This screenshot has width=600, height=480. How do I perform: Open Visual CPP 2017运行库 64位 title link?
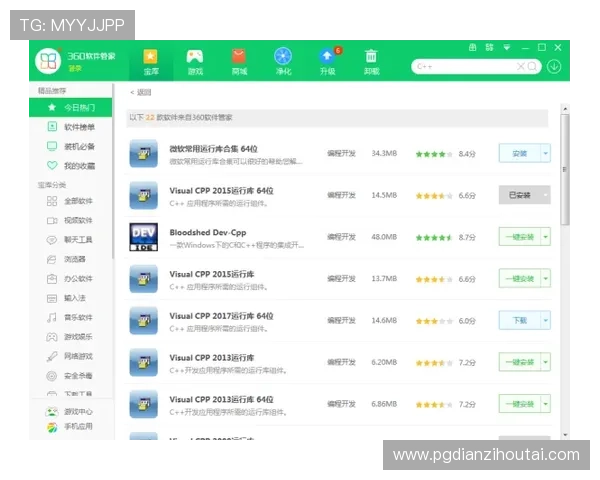pyautogui.click(x=221, y=316)
